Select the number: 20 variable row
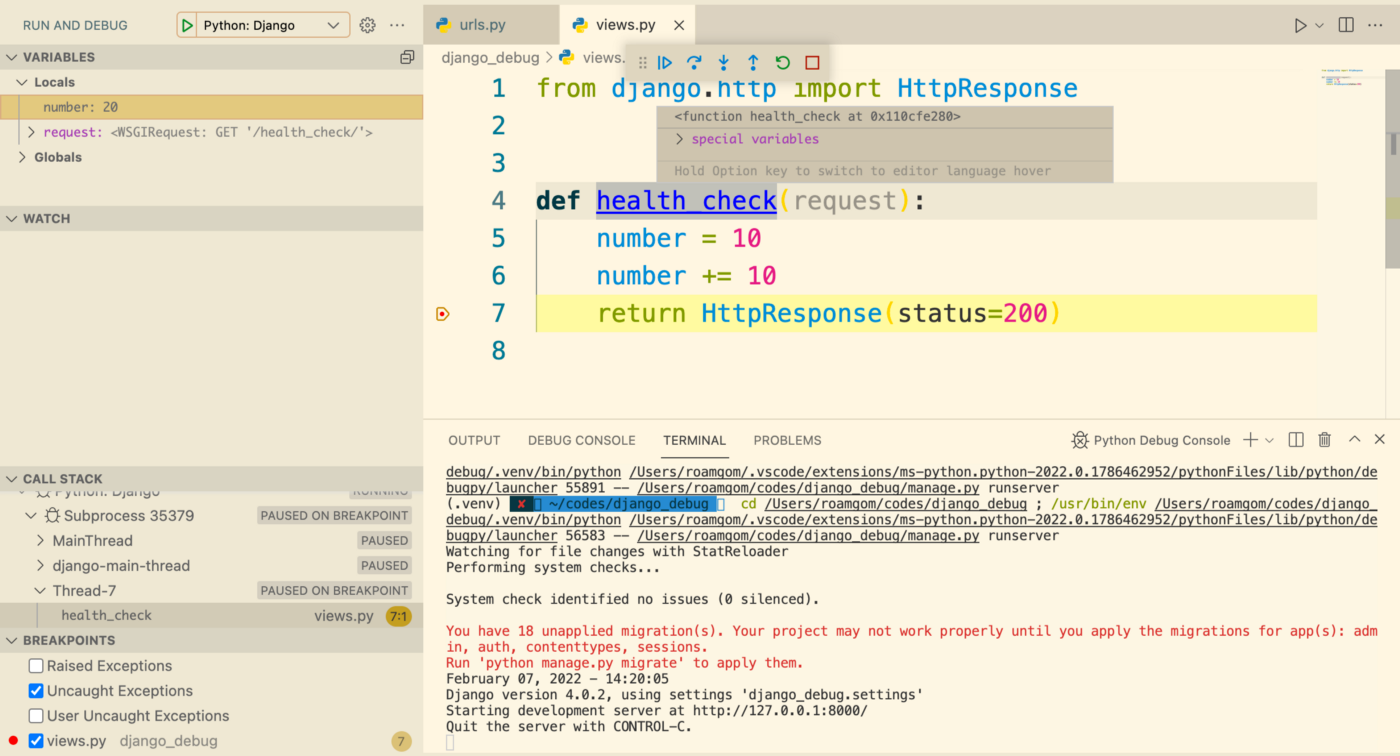Screen dimensions: 1400x756 [x=211, y=107]
